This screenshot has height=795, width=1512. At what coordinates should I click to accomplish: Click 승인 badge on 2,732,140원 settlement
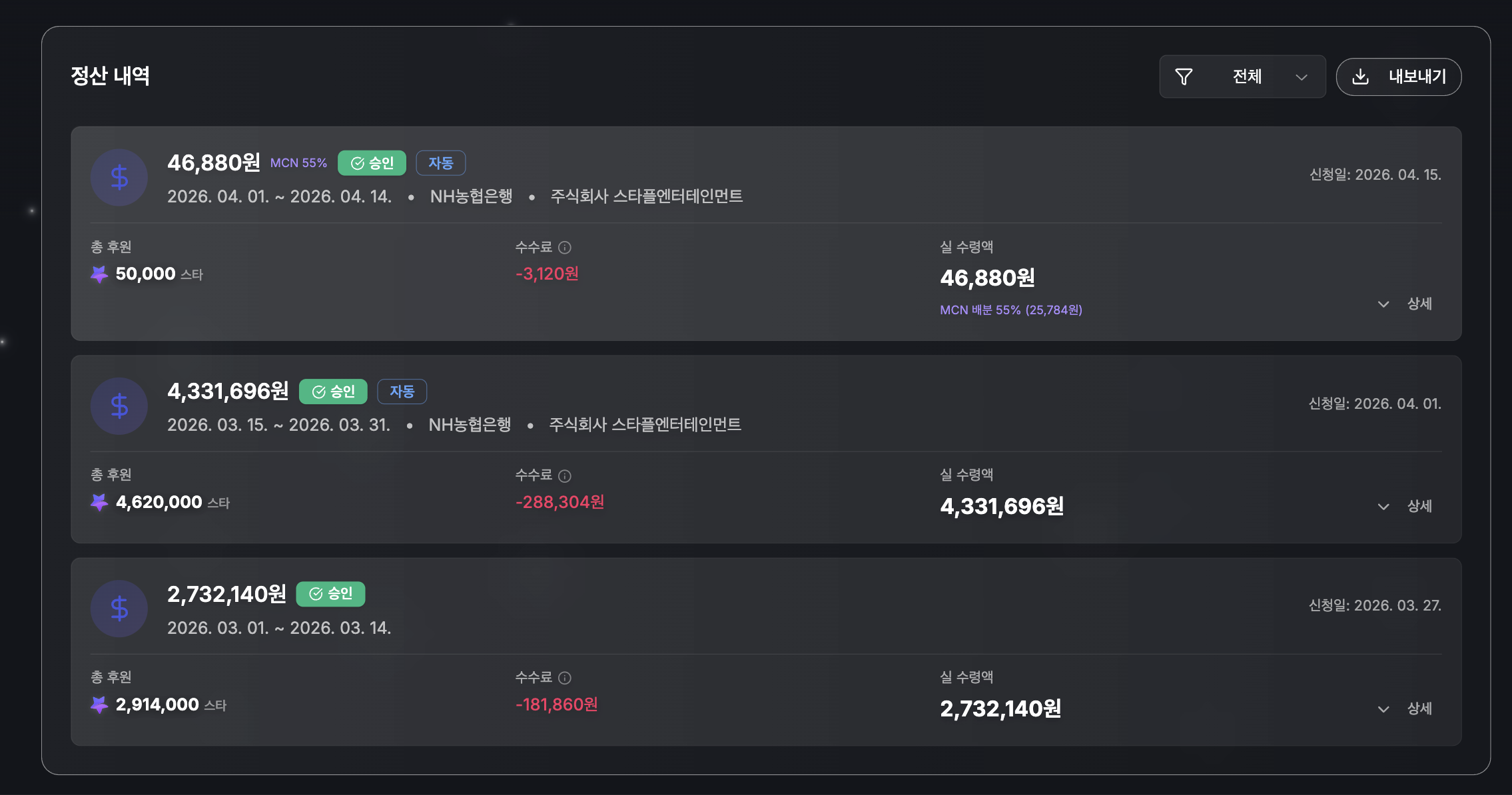330,594
